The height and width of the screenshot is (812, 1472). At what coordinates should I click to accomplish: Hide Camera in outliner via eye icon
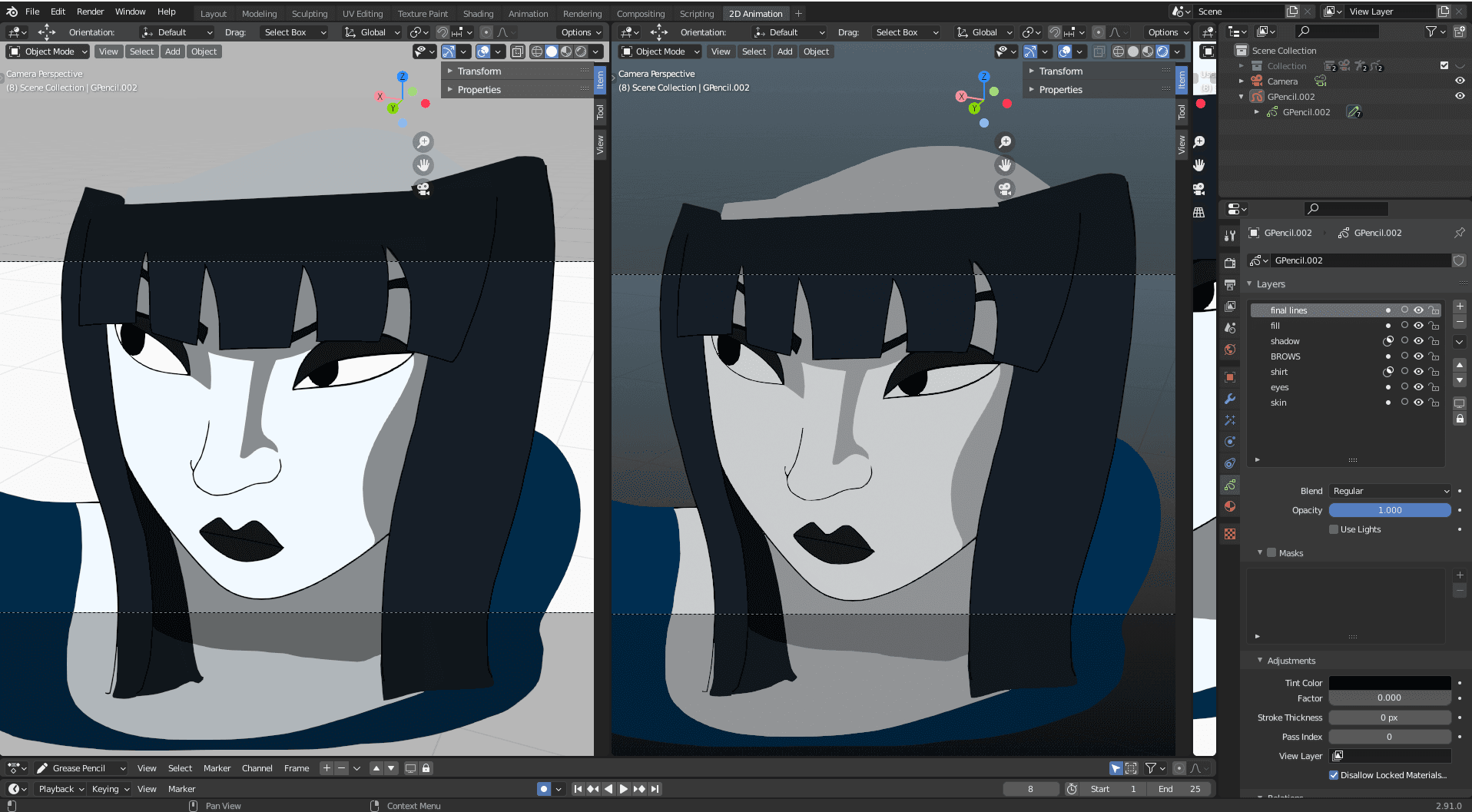1460,81
